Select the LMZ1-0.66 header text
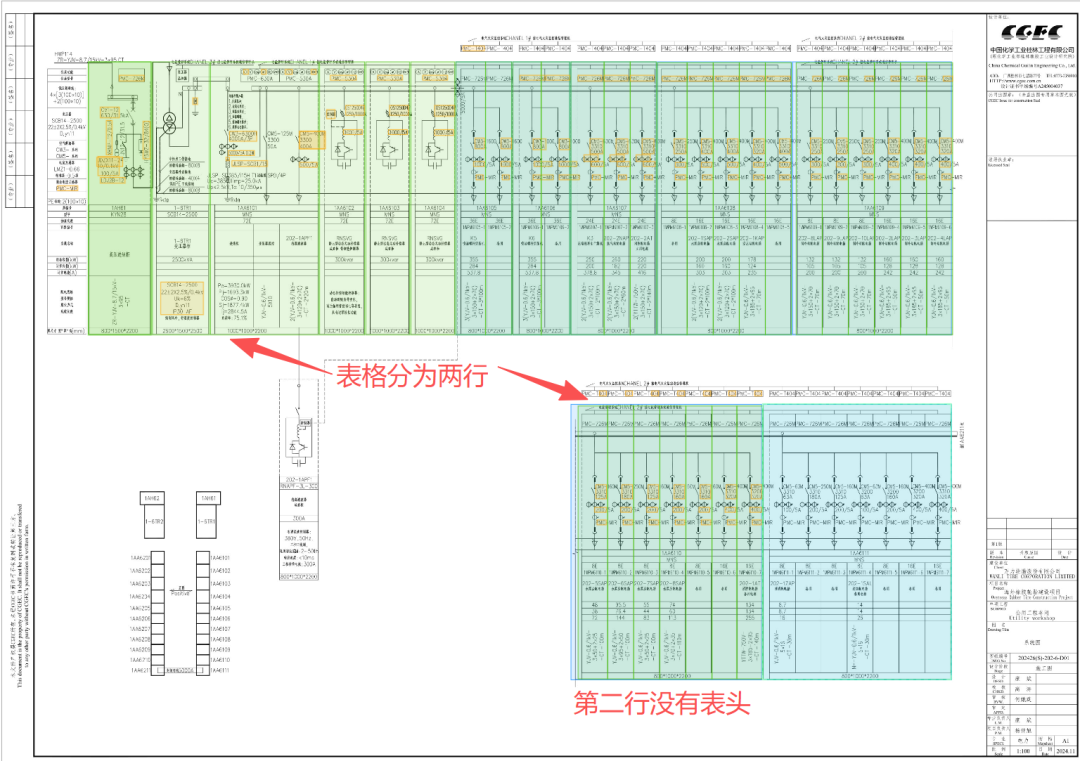This screenshot has width=1080, height=761. pyautogui.click(x=67, y=169)
